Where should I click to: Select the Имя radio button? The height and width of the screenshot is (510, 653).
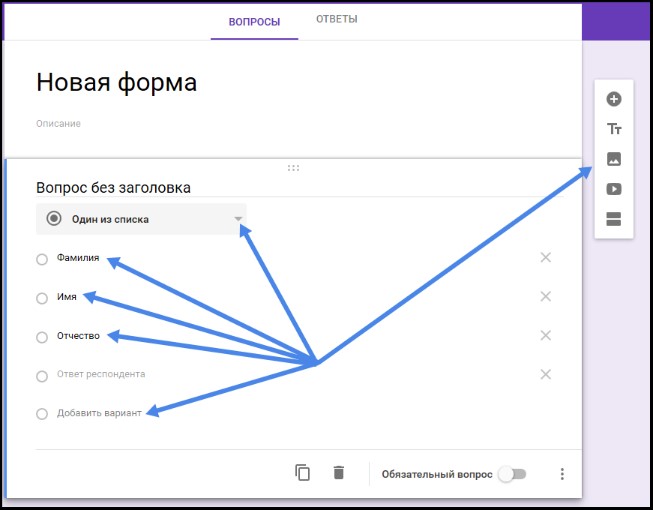coord(42,298)
